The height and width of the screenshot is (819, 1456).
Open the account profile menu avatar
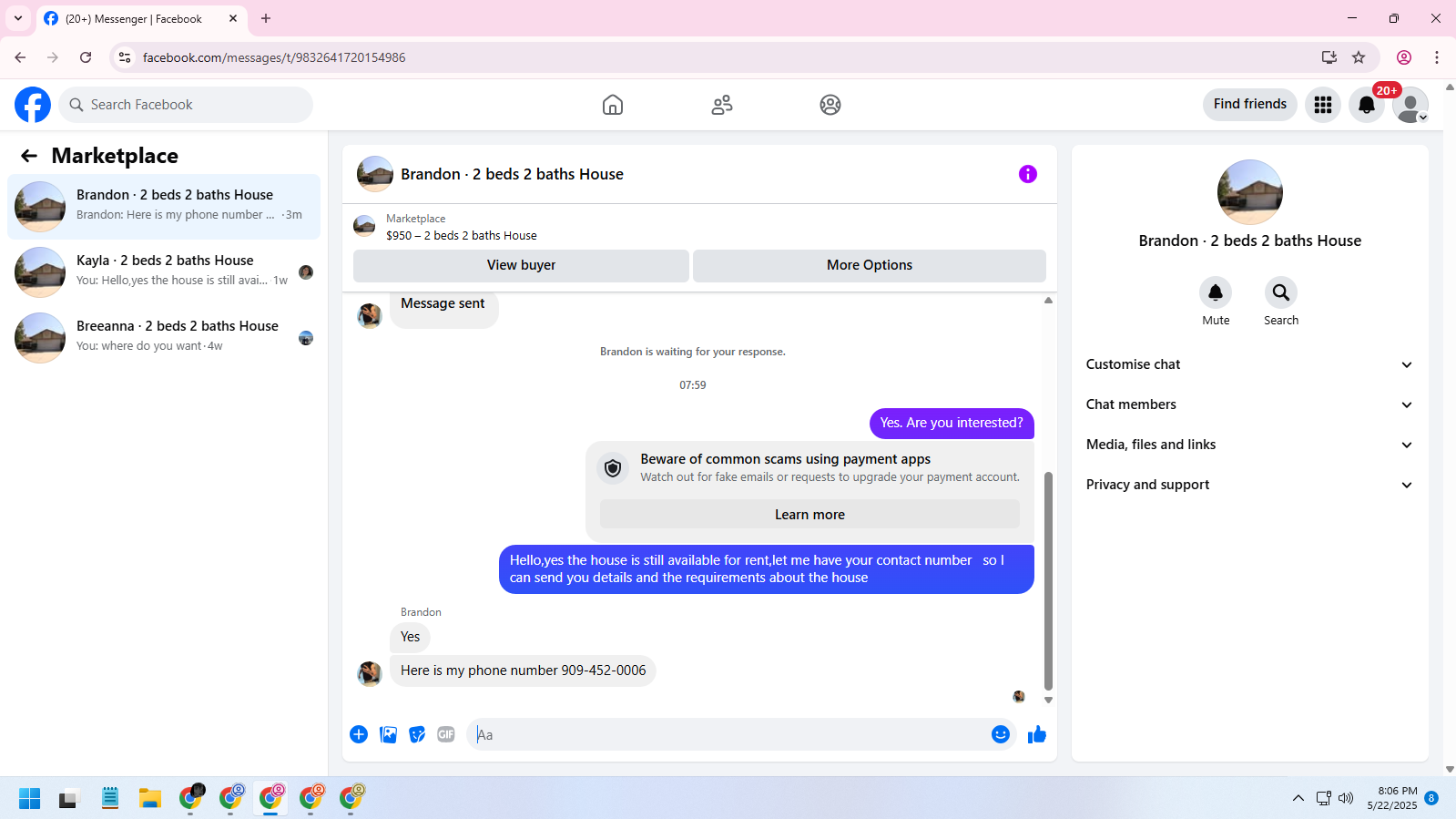point(1410,105)
